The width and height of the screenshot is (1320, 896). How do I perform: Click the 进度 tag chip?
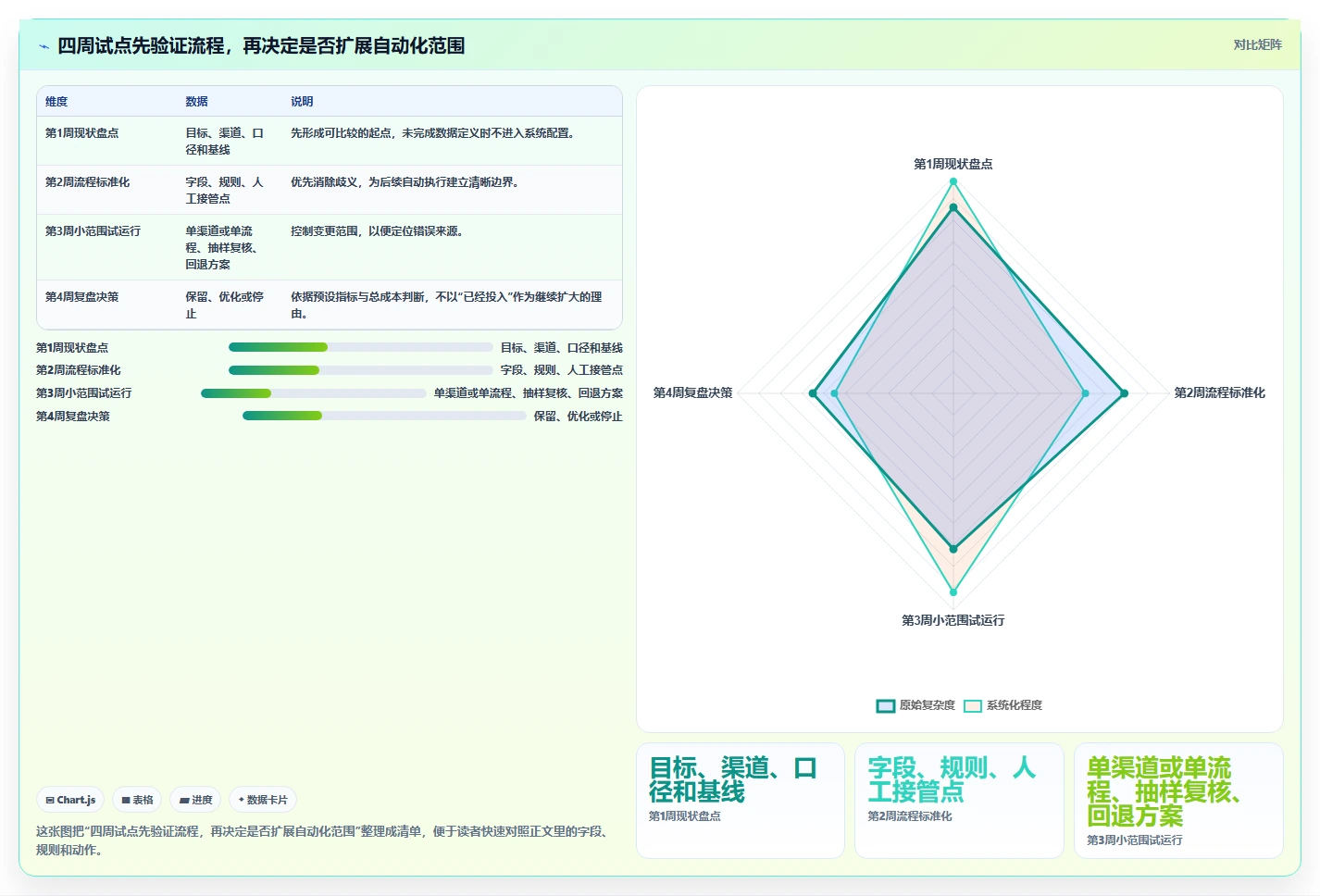click(x=195, y=800)
